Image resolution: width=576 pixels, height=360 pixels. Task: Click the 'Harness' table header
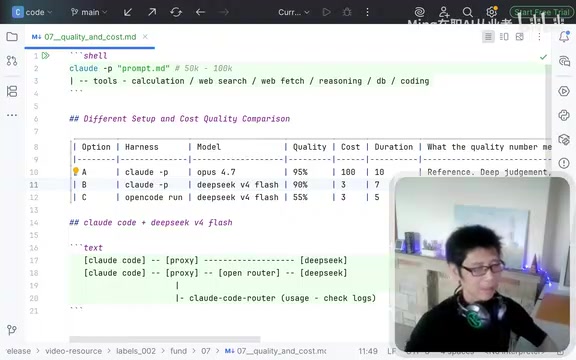tap(141, 147)
